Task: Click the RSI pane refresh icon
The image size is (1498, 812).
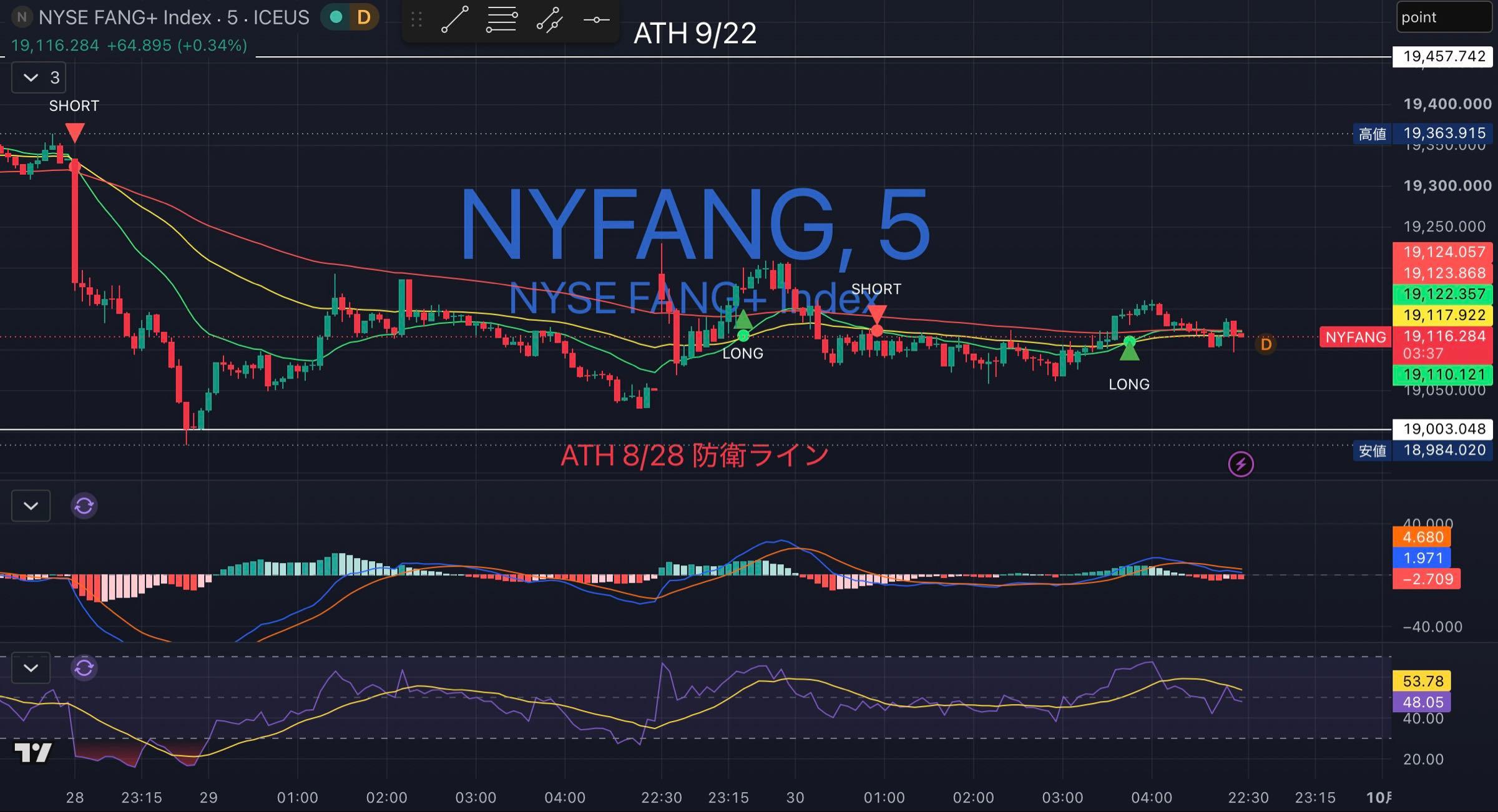Action: (x=84, y=668)
